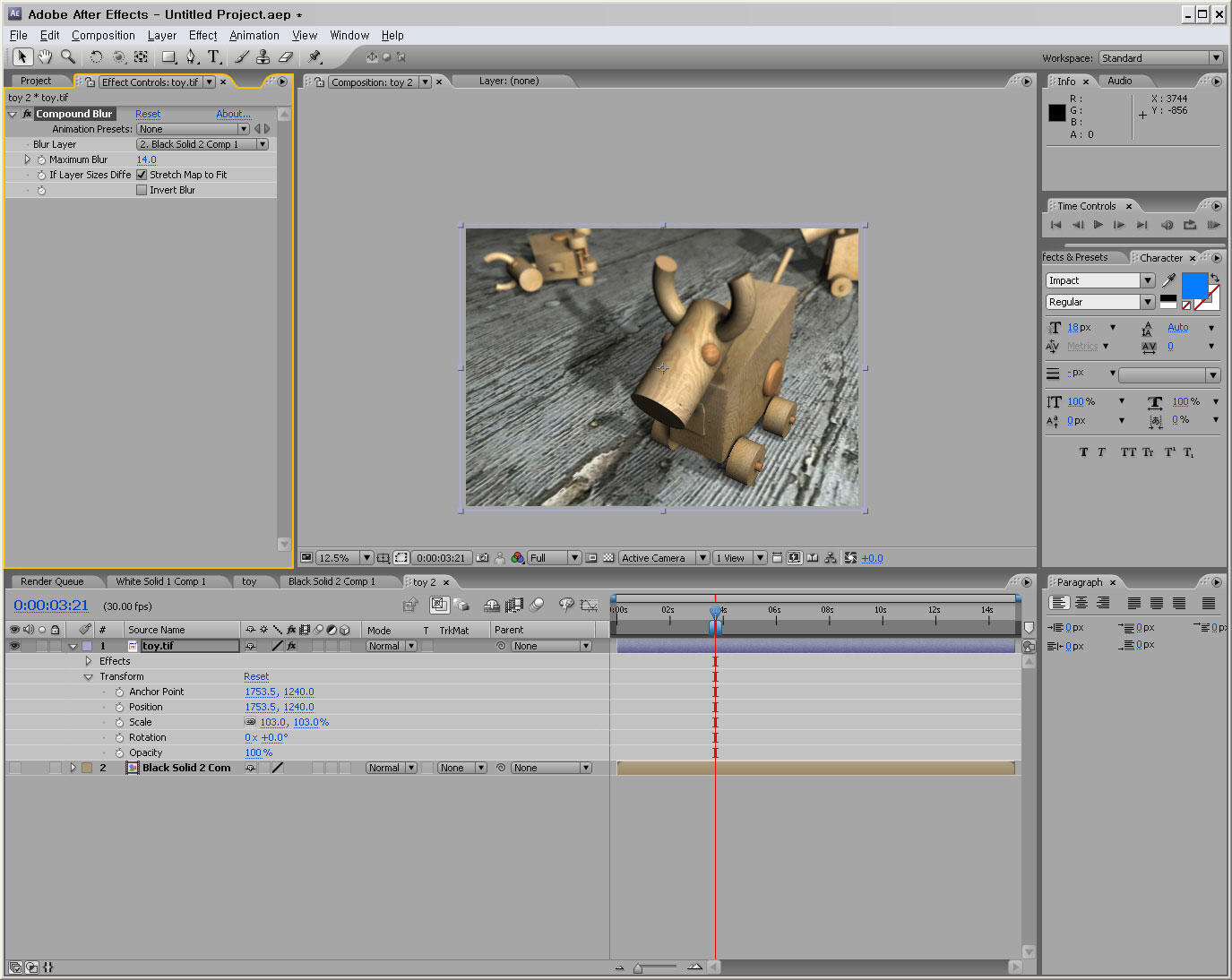Click the Take Snapshot camera icon
Image resolution: width=1232 pixels, height=980 pixels.
[x=483, y=558]
